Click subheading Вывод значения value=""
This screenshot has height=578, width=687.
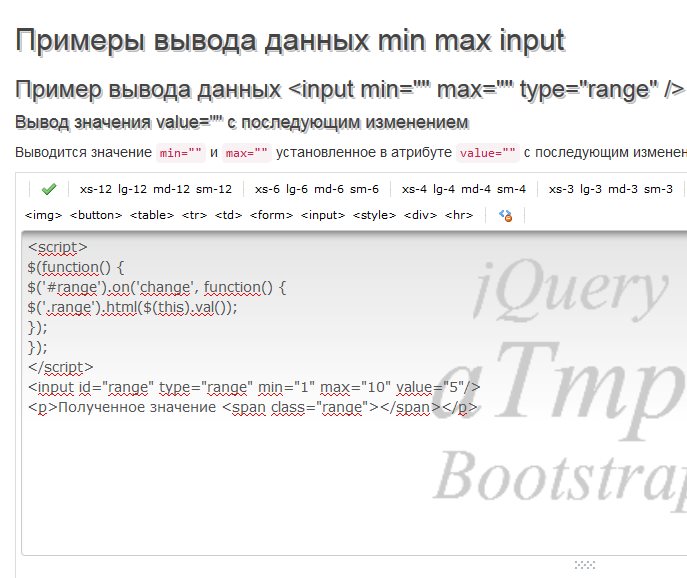pos(241,122)
